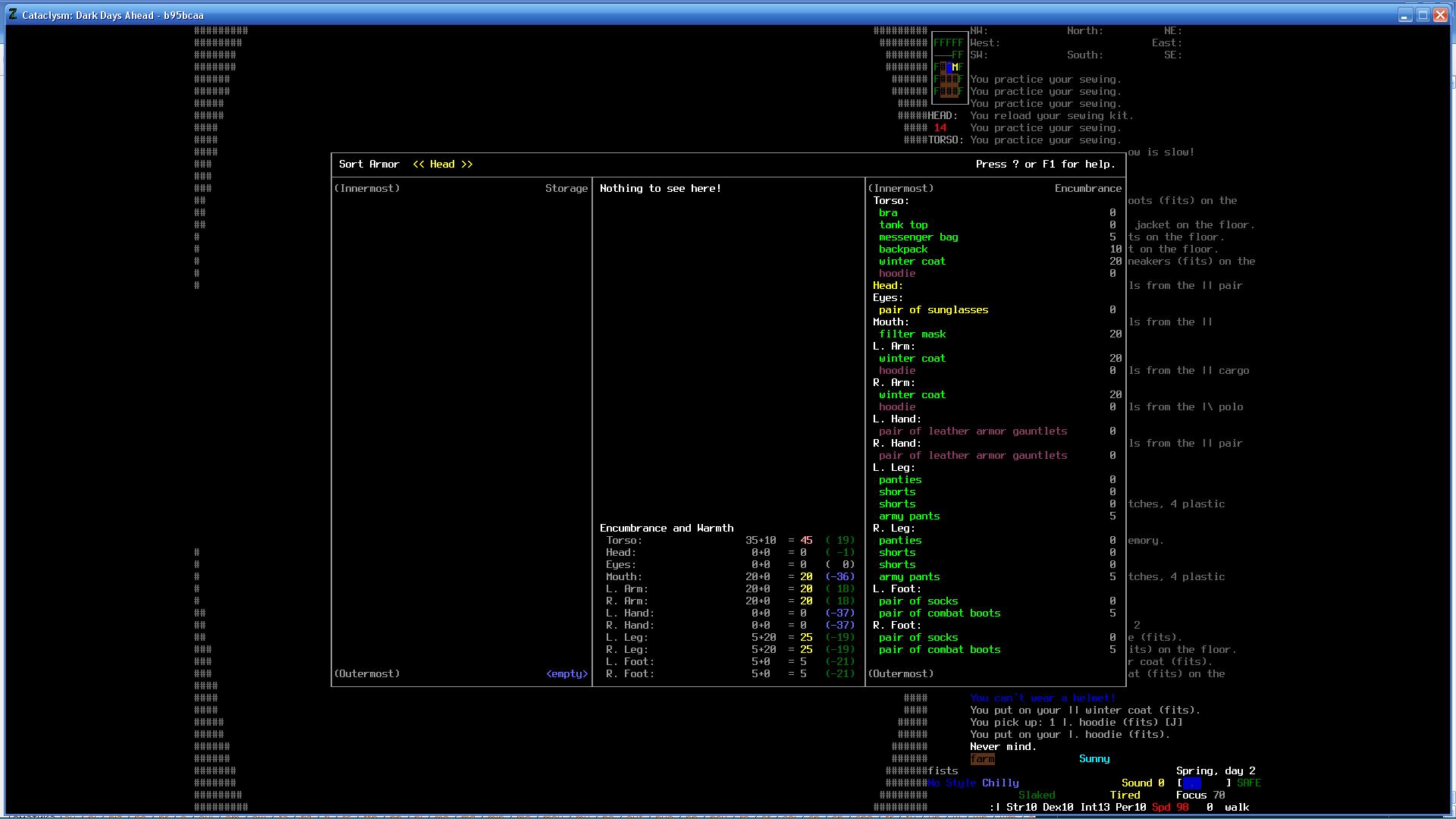Image resolution: width=1456 pixels, height=819 pixels.
Task: Click the Sort Armor title label
Action: [x=369, y=165]
